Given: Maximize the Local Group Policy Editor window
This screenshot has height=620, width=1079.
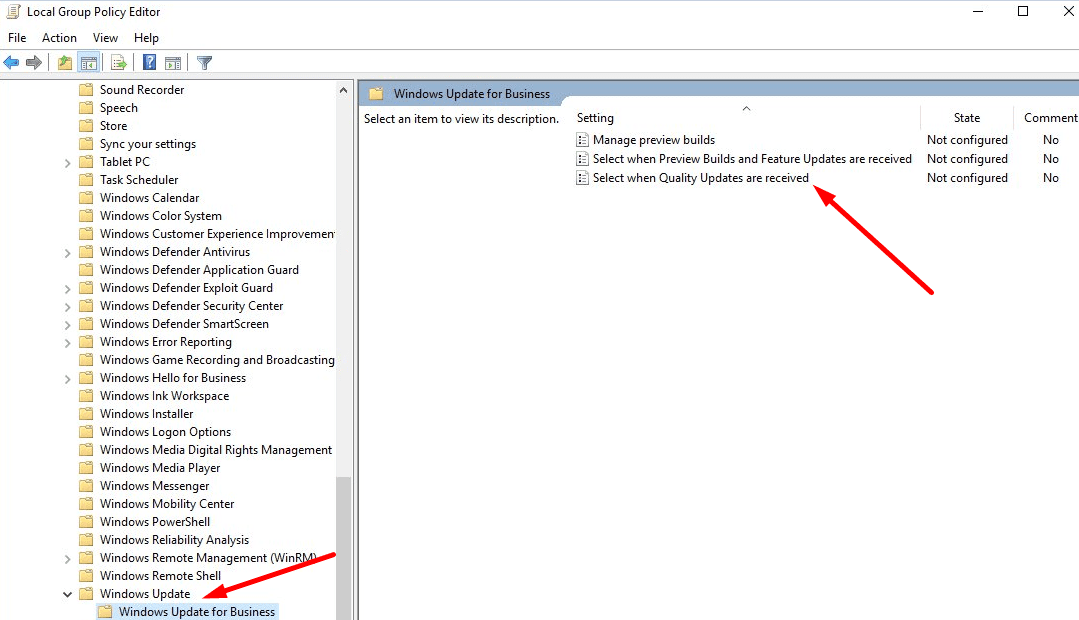Looking at the screenshot, I should [x=1023, y=11].
